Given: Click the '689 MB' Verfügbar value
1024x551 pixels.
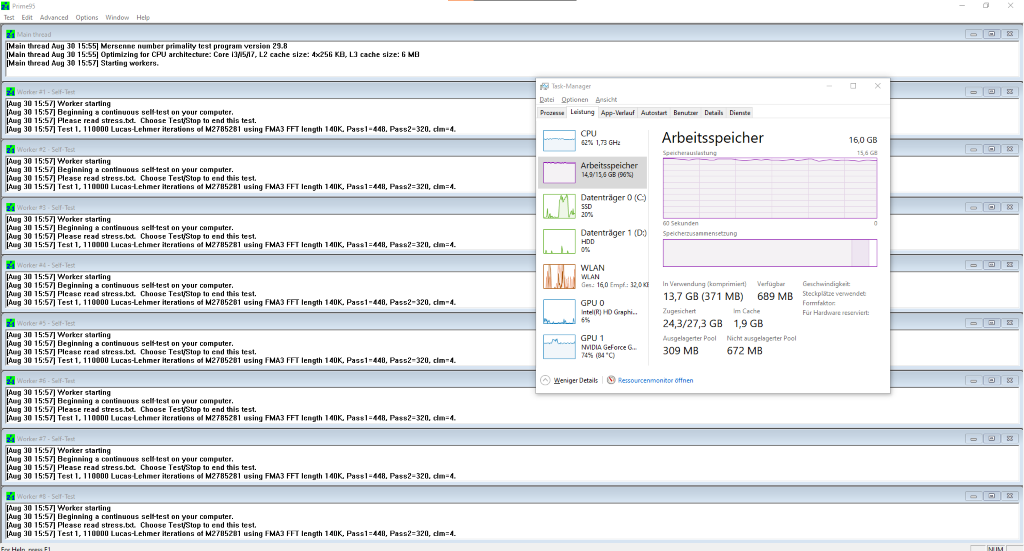Looking at the screenshot, I should [x=775, y=296].
